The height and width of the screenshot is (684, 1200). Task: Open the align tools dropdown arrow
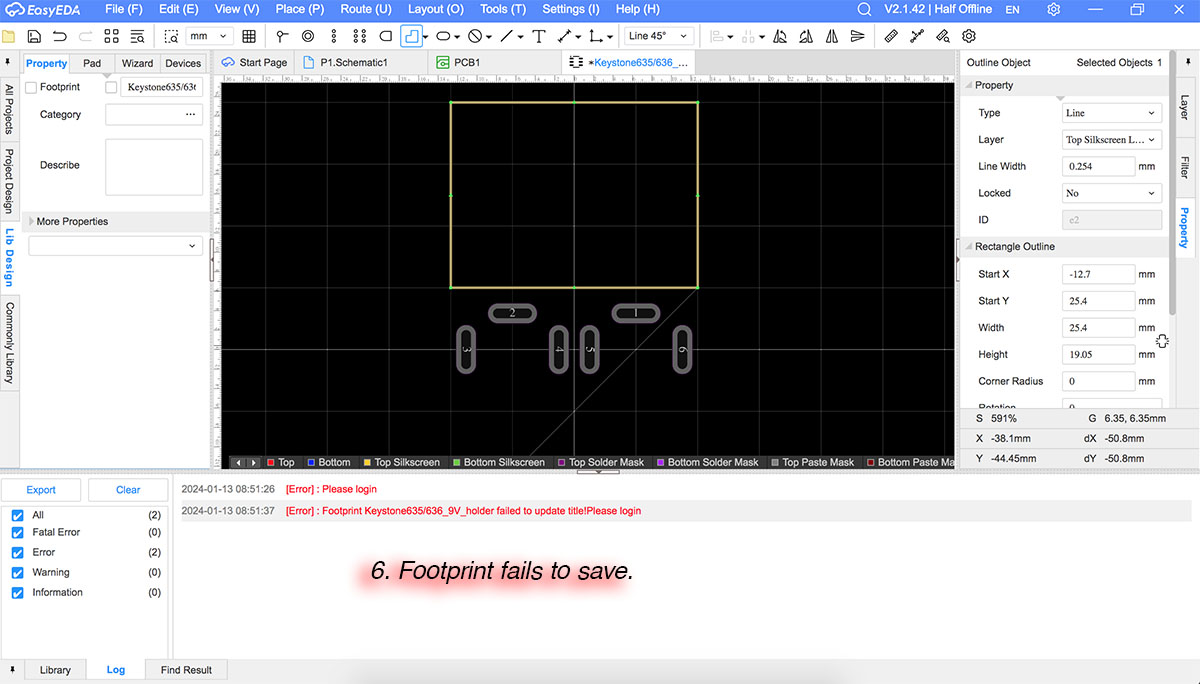(x=730, y=37)
